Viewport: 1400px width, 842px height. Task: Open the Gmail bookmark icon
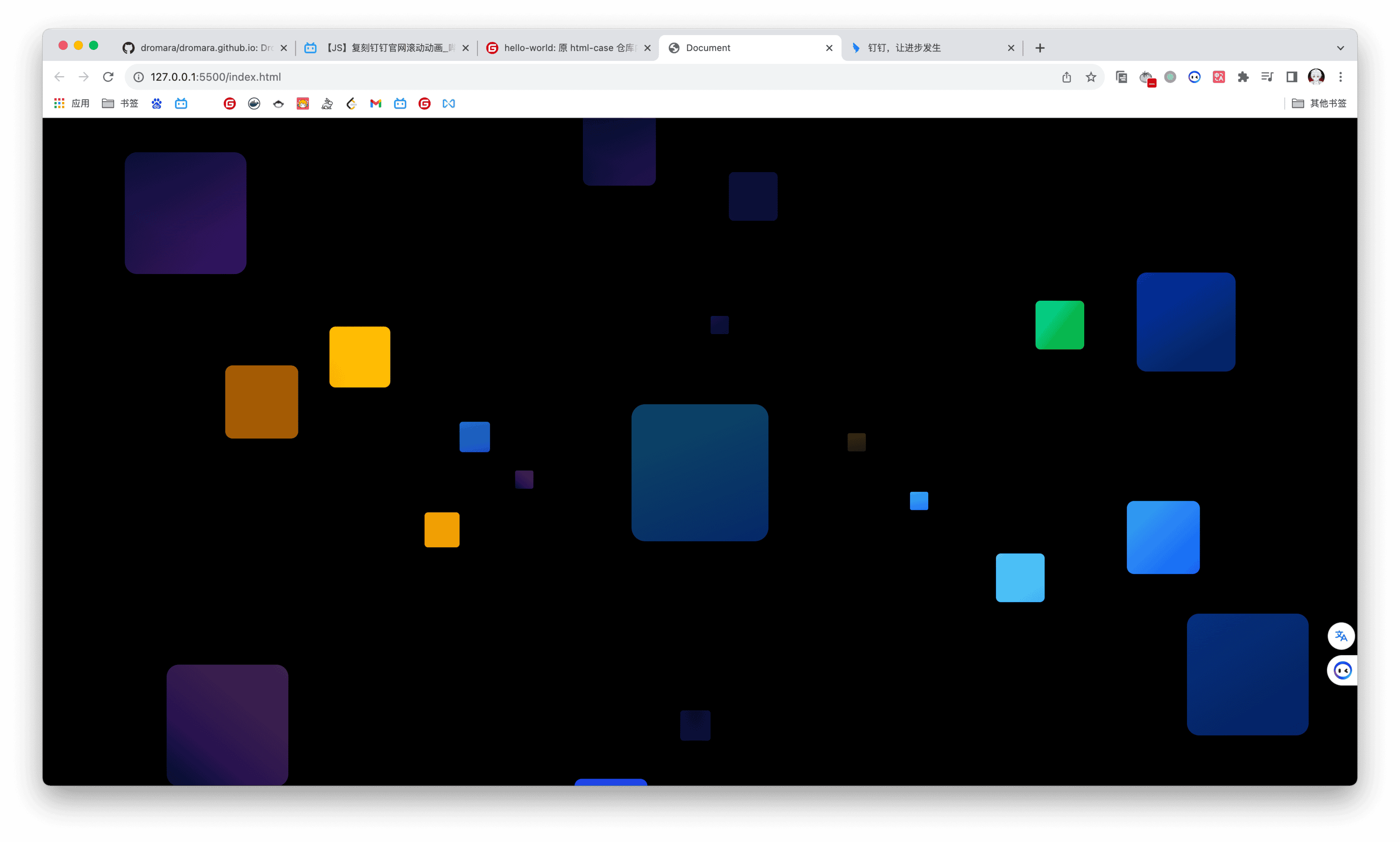[375, 103]
